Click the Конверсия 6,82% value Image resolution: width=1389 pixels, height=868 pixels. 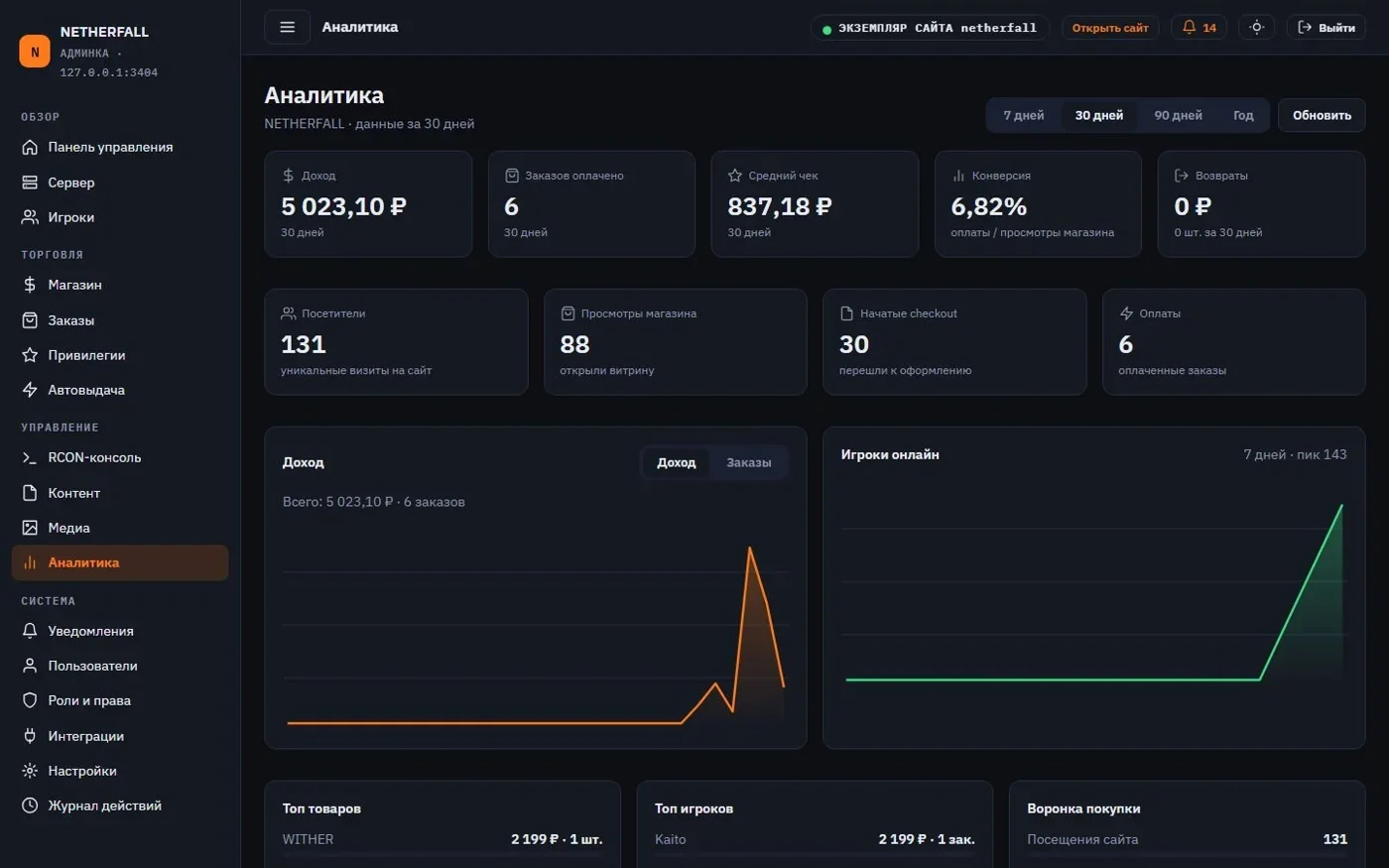[989, 206]
